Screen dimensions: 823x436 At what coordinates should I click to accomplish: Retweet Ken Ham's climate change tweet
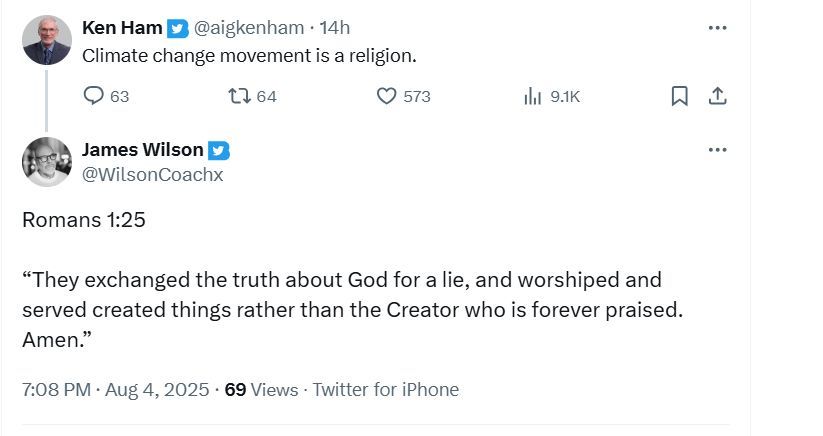point(237,96)
